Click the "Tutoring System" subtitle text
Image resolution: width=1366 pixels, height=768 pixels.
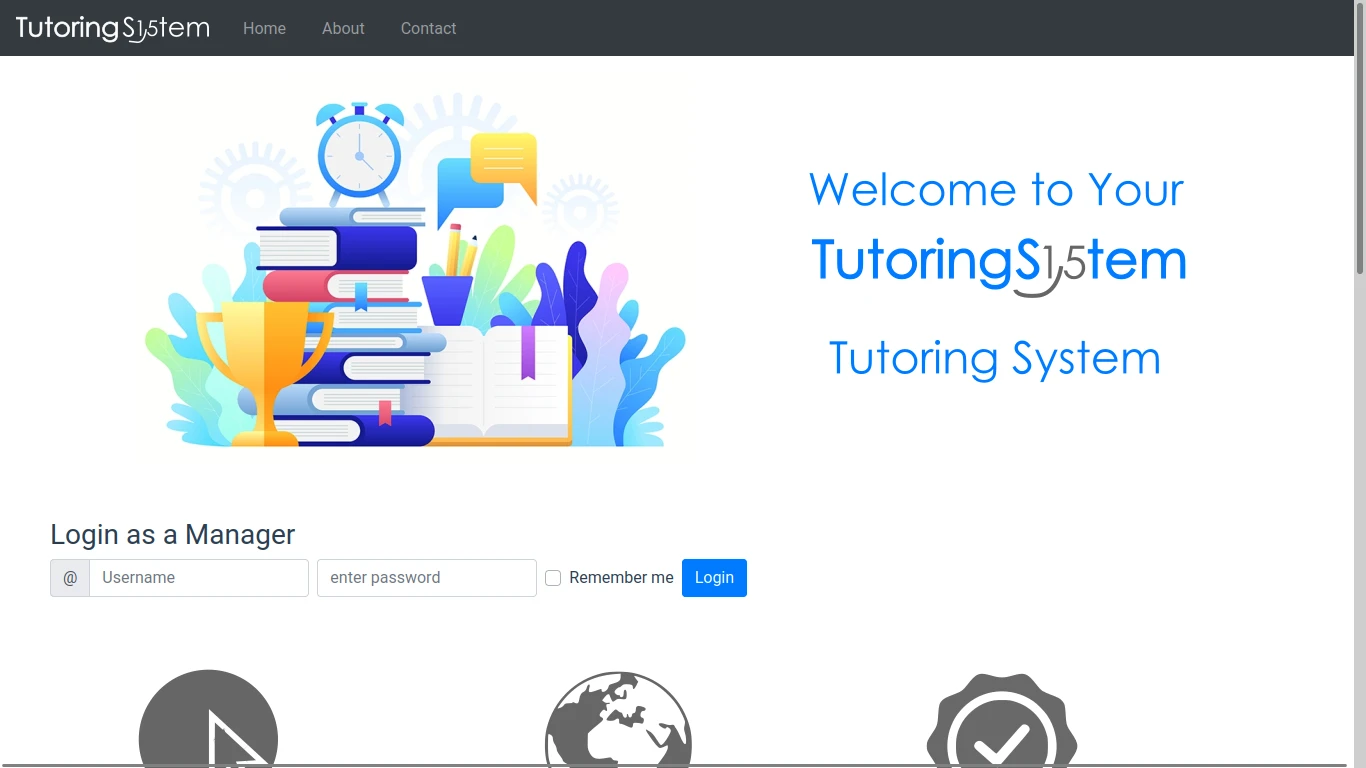995,358
